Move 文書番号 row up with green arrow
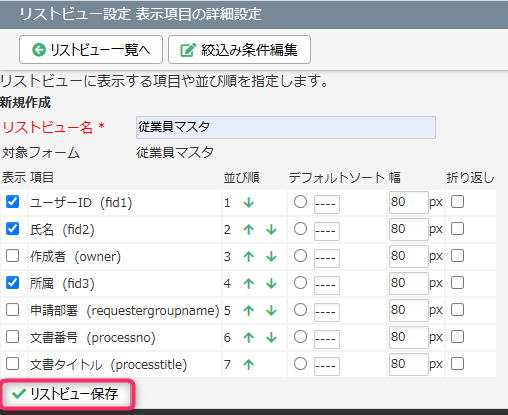508x415 pixels. [x=249, y=337]
